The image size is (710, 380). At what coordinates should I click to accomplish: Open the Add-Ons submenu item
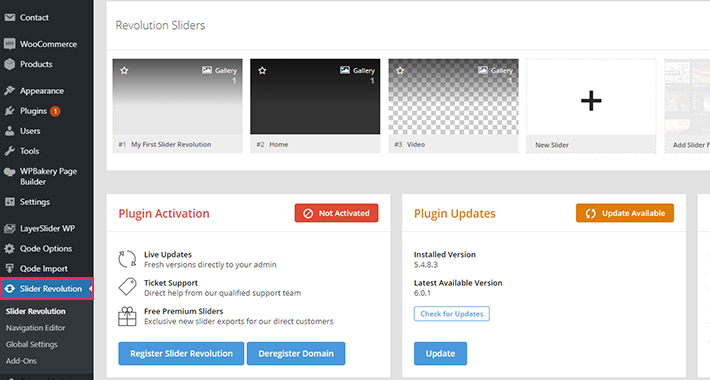pos(21,361)
